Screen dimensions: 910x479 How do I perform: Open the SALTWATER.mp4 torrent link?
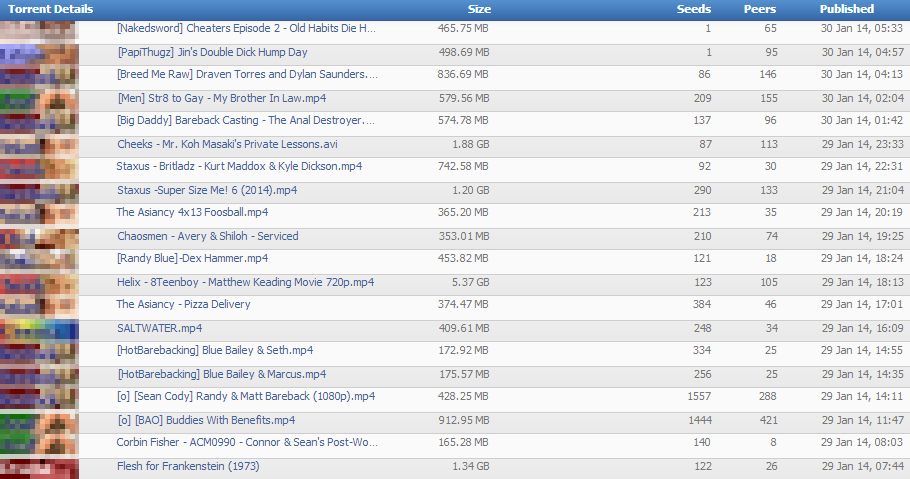pos(160,328)
